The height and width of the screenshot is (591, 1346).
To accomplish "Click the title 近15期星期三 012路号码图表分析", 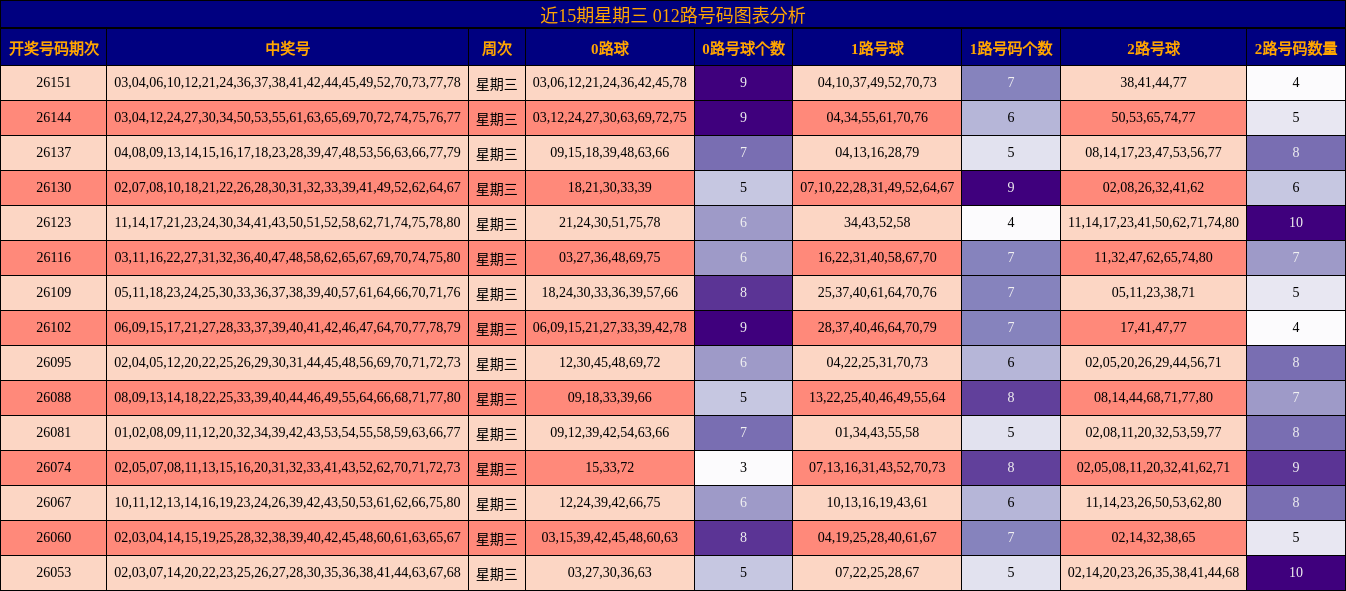I will (672, 15).
